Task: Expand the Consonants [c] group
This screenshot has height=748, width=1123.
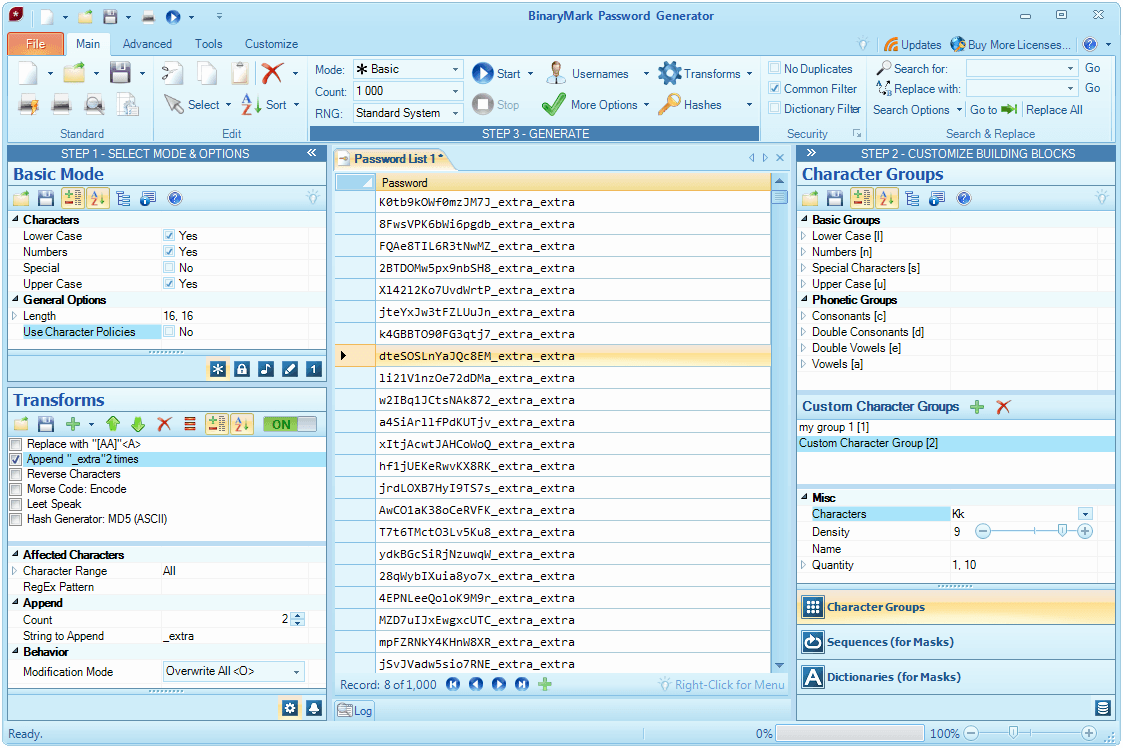Action: click(x=803, y=315)
